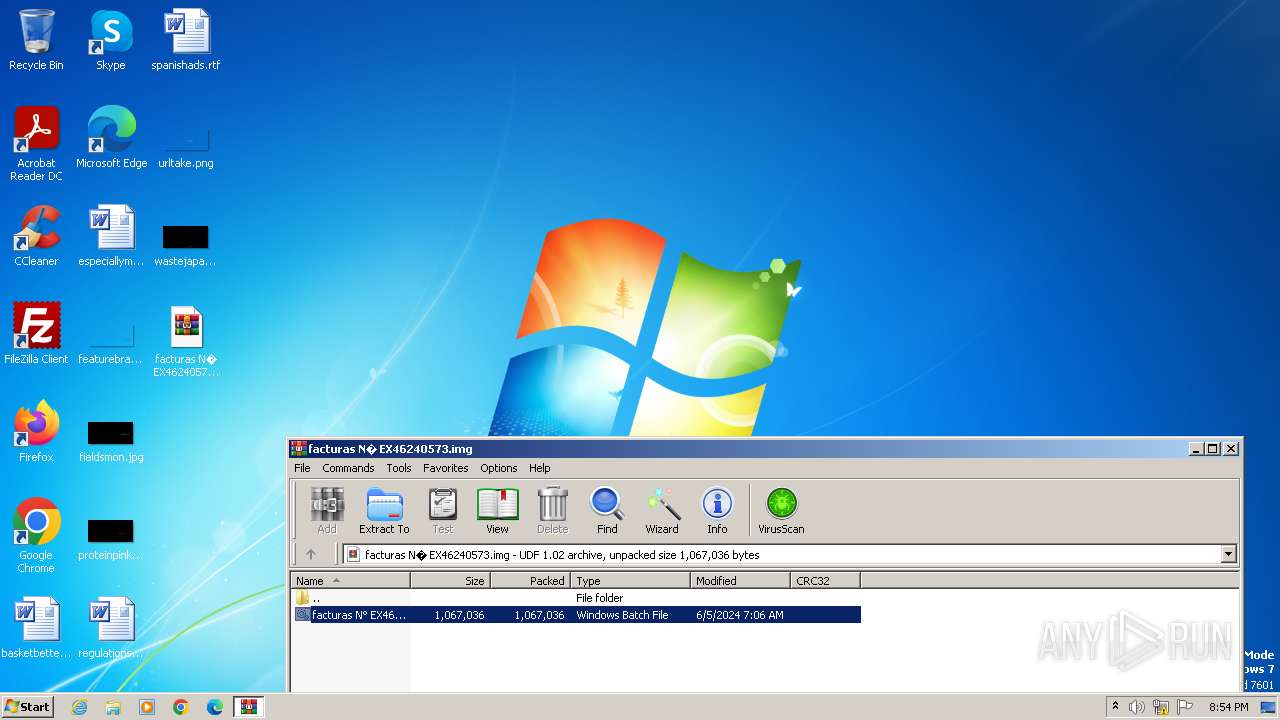Viewport: 1280px width, 720px height.
Task: Select the Firefox desktop shortcut
Action: click(x=36, y=432)
